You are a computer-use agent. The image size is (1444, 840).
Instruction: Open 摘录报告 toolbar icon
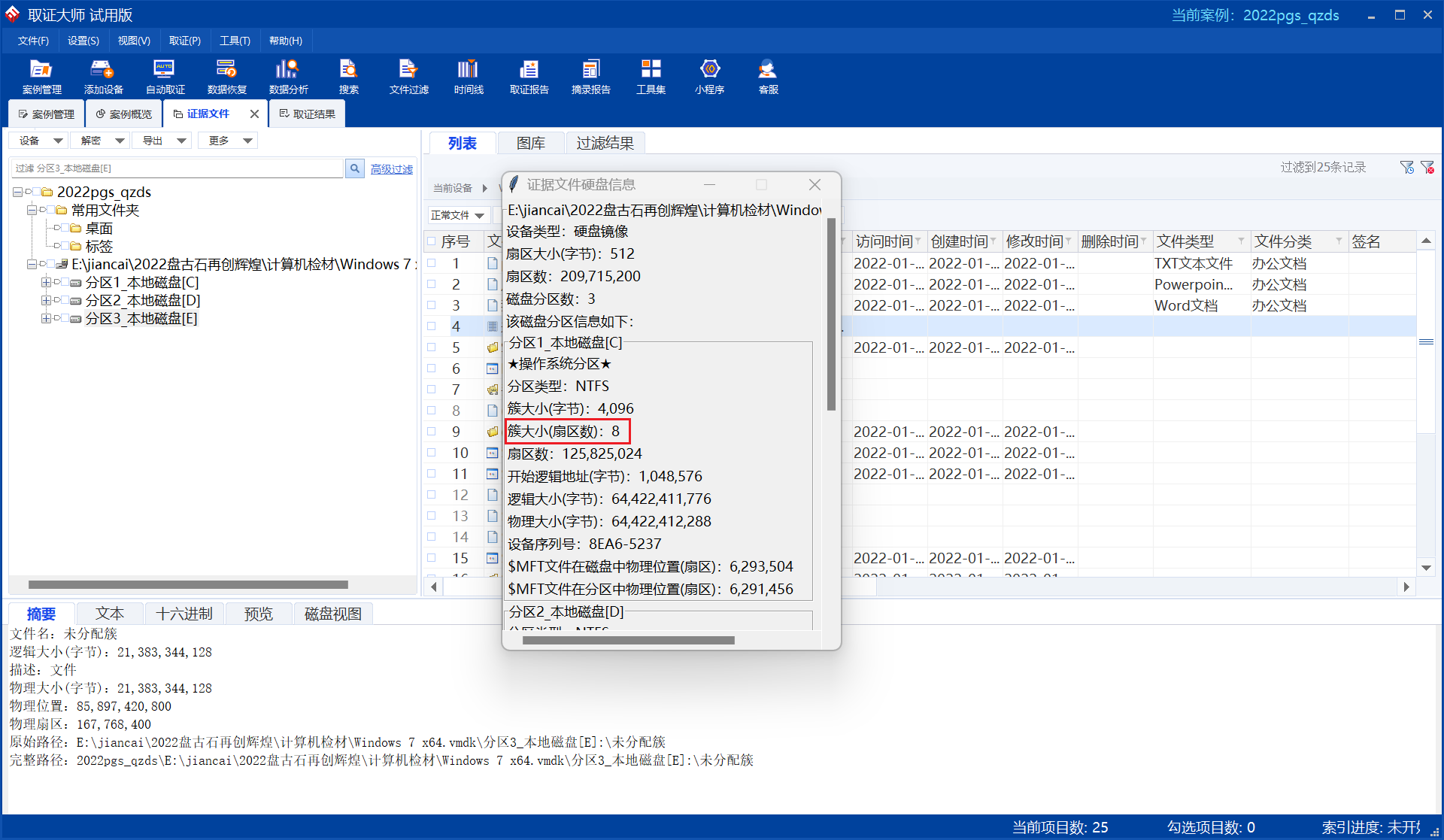point(590,77)
